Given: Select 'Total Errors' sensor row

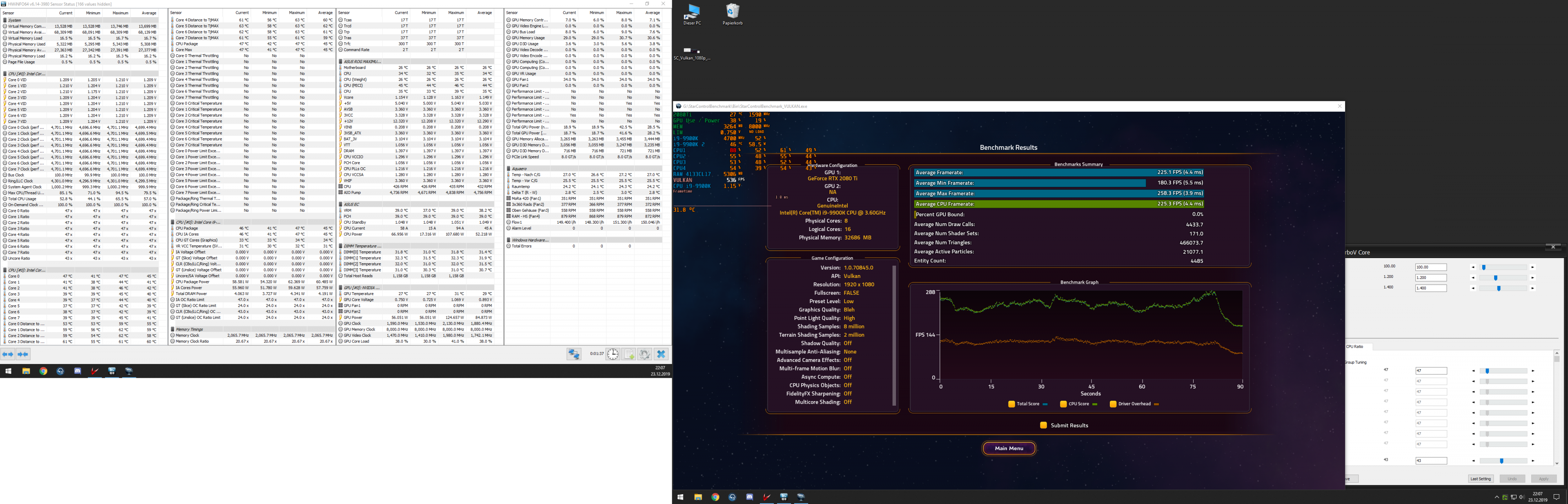Looking at the screenshot, I should click(584, 246).
